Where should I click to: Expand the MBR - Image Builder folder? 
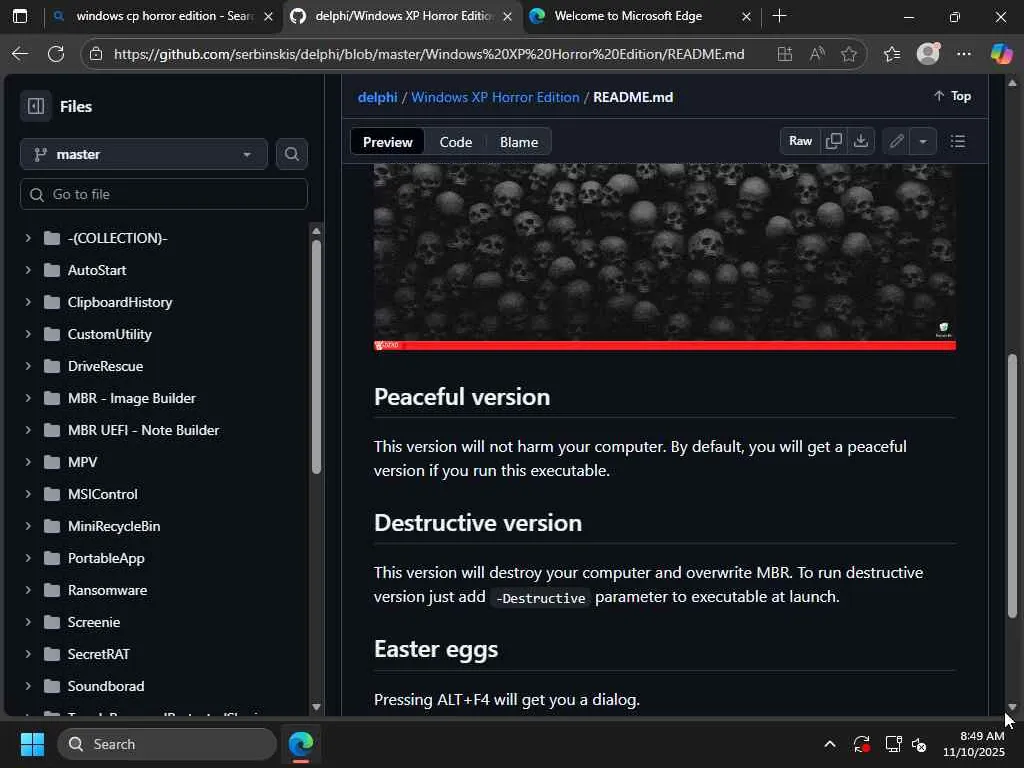pos(28,398)
